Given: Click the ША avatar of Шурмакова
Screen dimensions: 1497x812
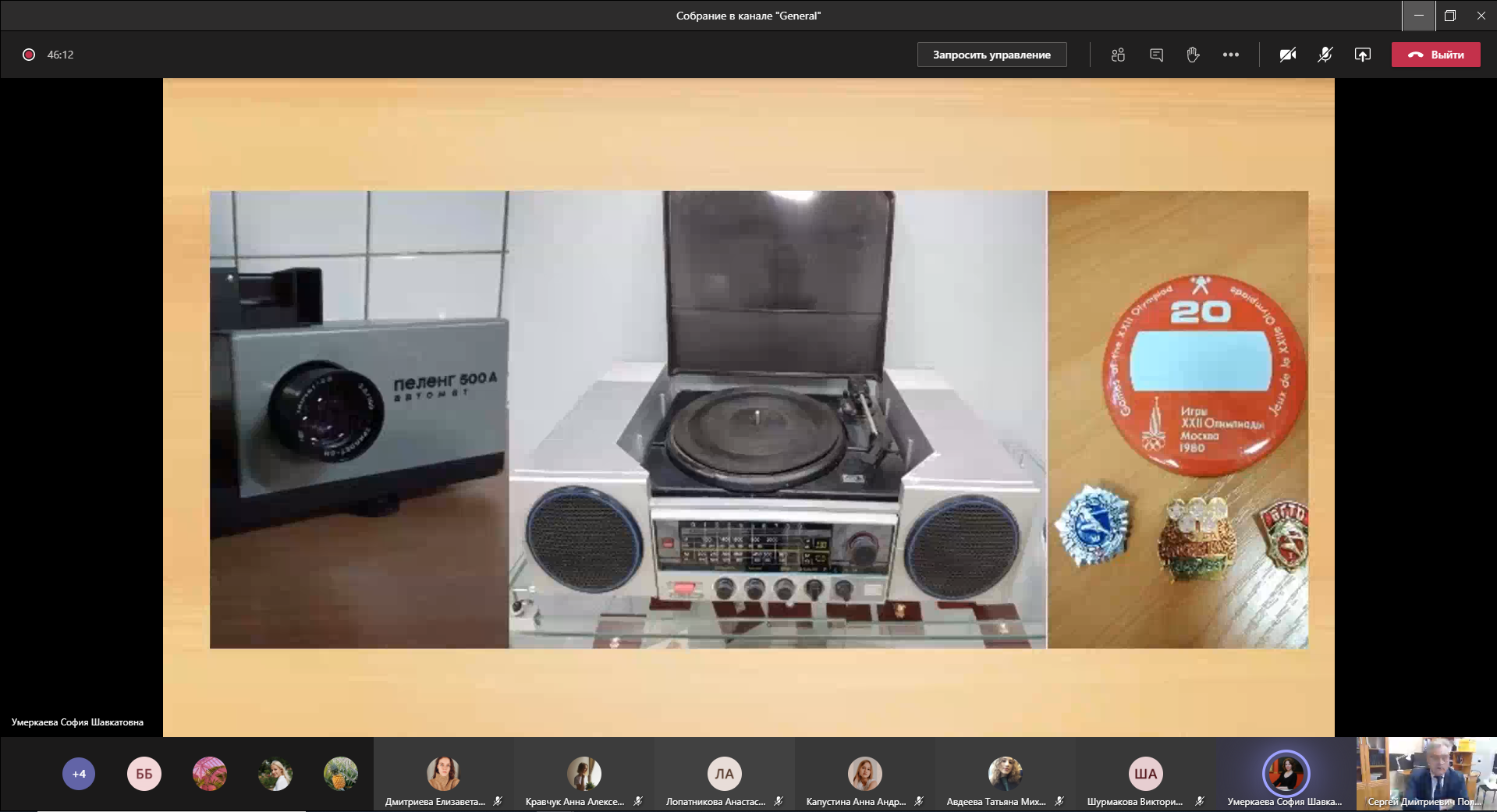Looking at the screenshot, I should 1145,774.
